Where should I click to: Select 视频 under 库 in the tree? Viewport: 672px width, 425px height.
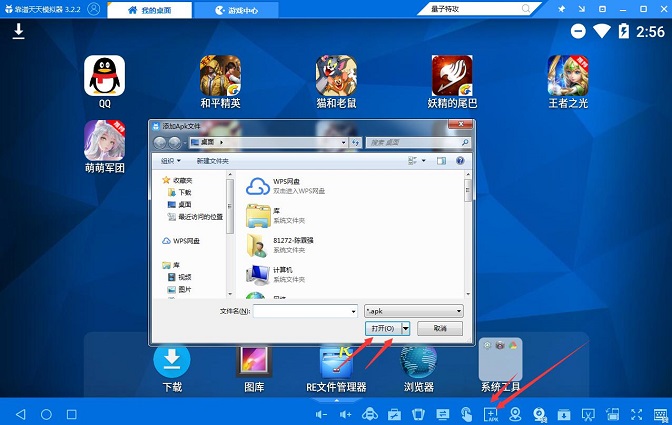[180, 277]
